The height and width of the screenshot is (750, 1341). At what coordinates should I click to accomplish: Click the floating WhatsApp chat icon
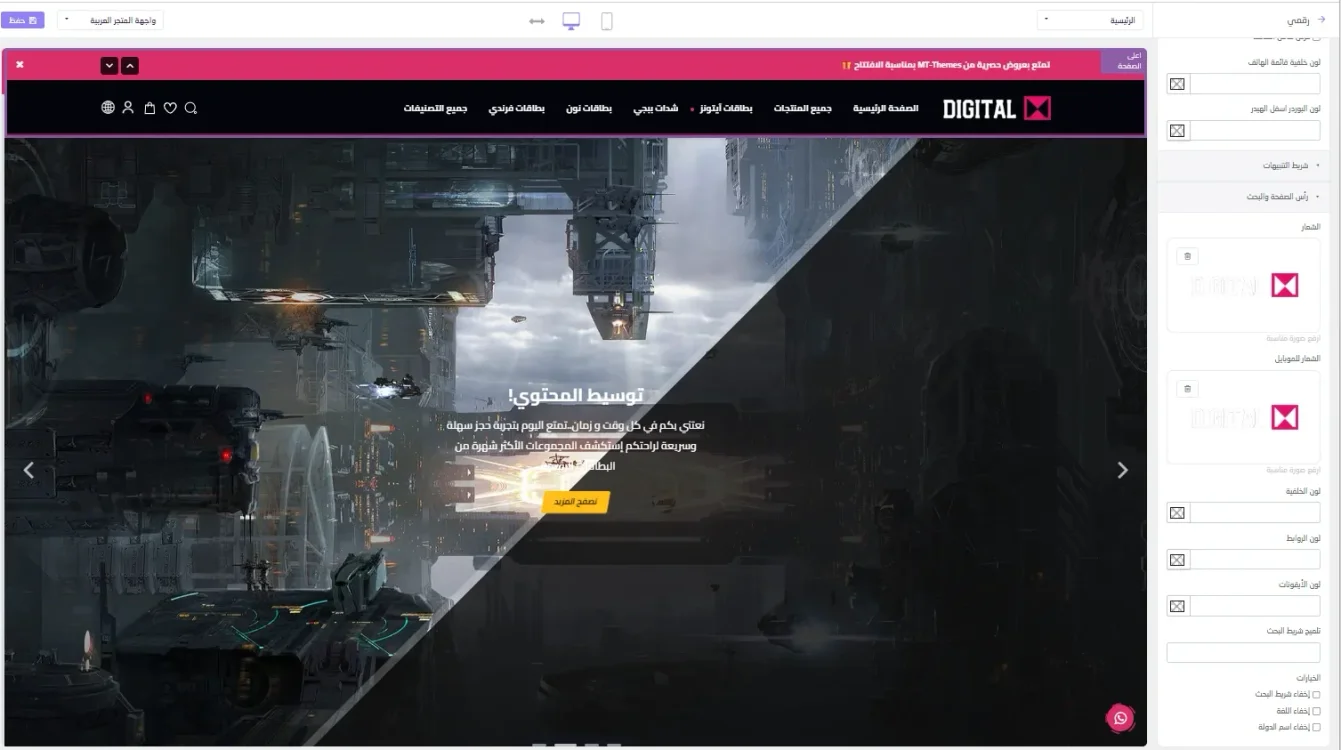pyautogui.click(x=1120, y=718)
